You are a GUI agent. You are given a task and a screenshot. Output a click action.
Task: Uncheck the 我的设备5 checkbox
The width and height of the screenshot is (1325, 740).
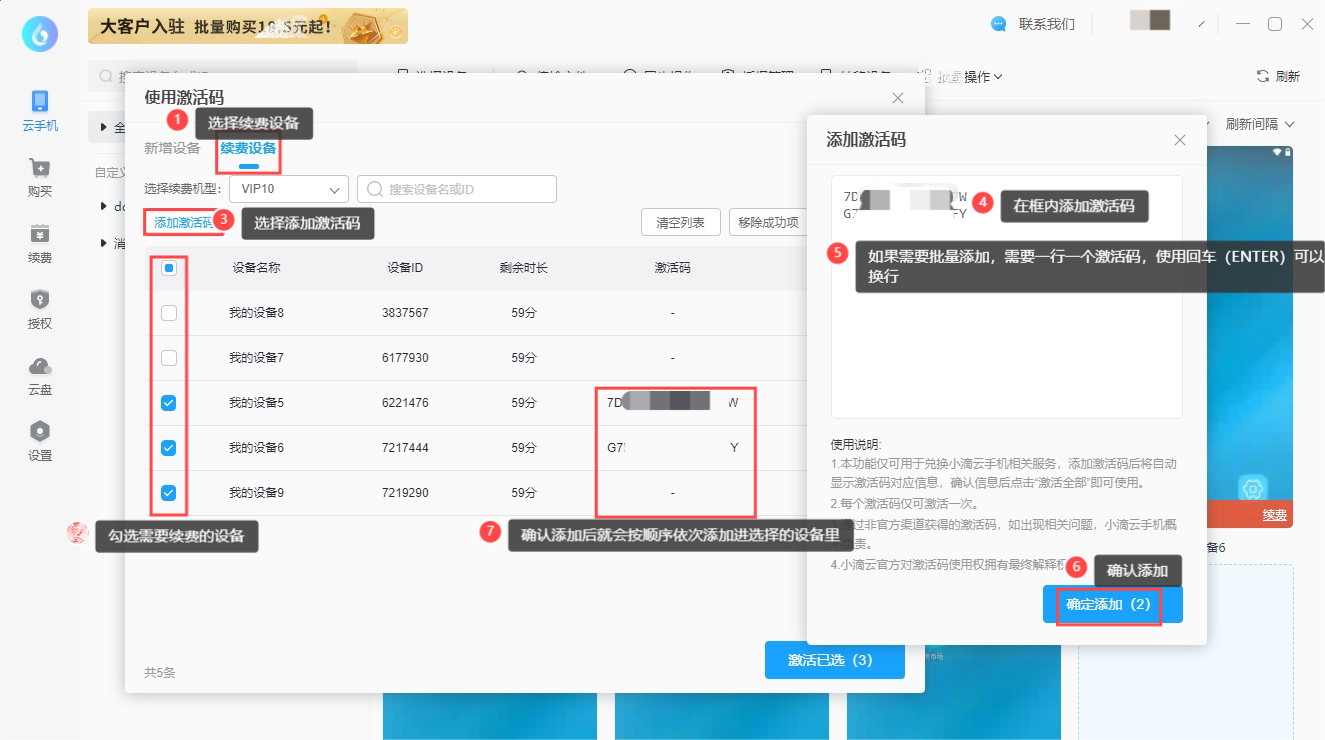(169, 403)
